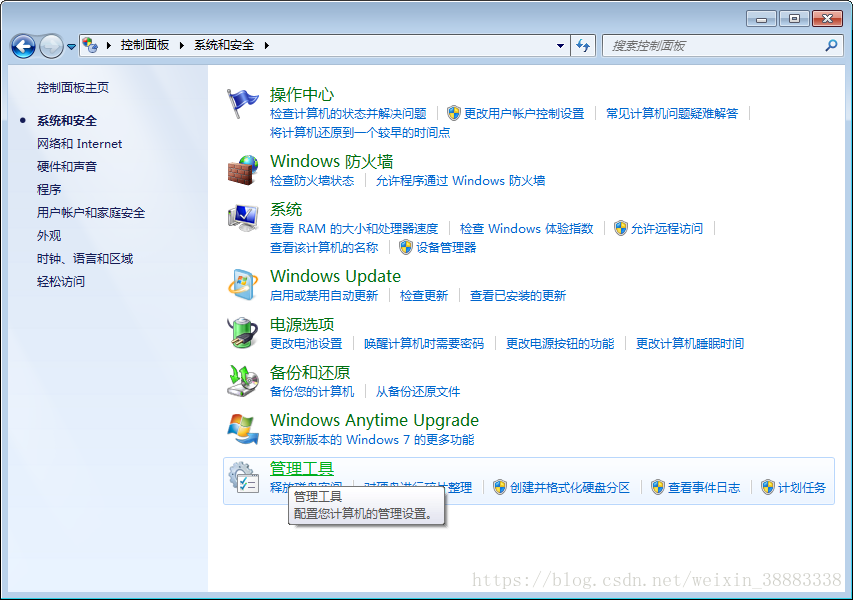Select 外观 in sidebar
This screenshot has height=600, width=853.
[x=49, y=236]
